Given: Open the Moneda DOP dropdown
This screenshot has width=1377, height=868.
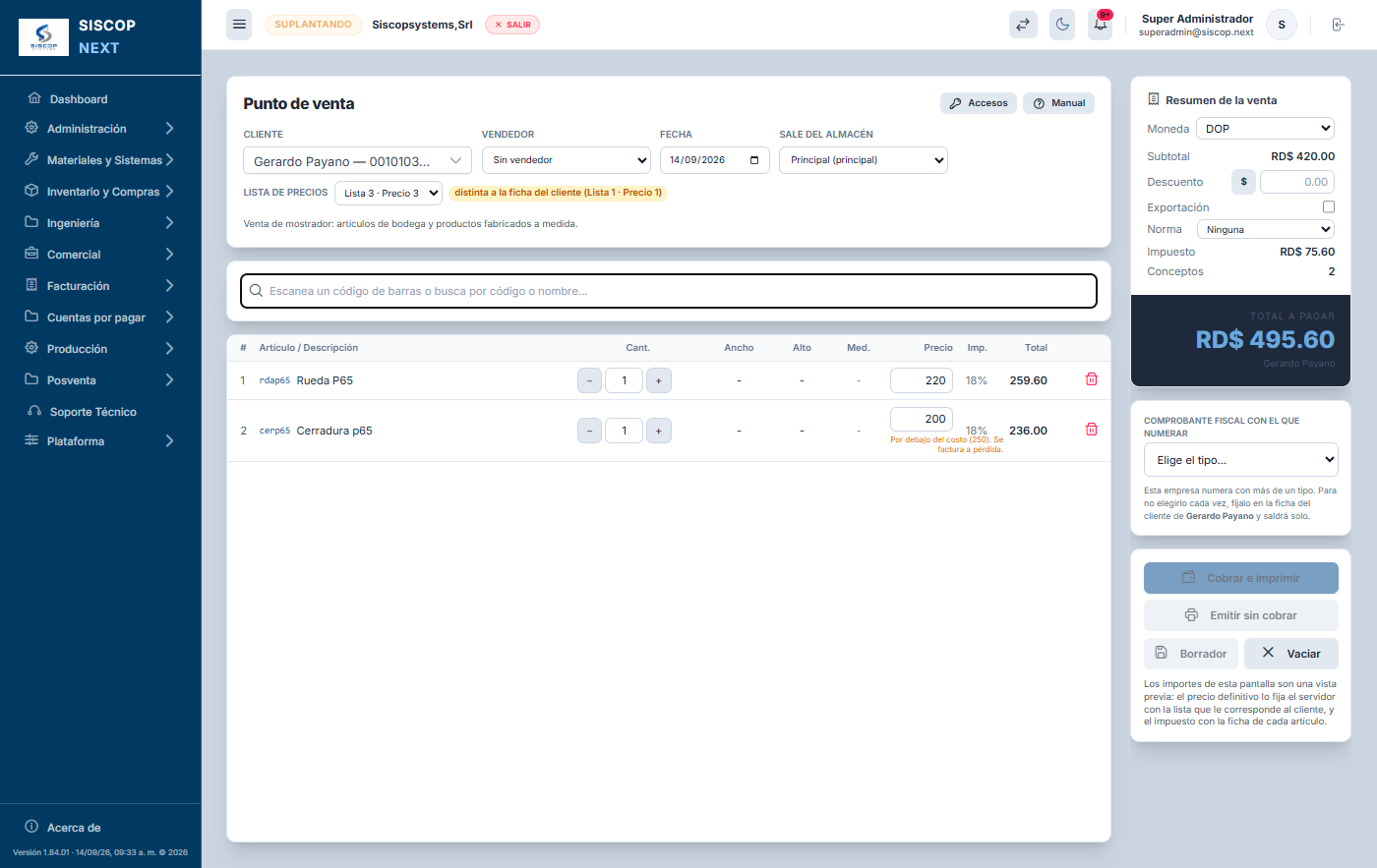Looking at the screenshot, I should (x=1265, y=129).
